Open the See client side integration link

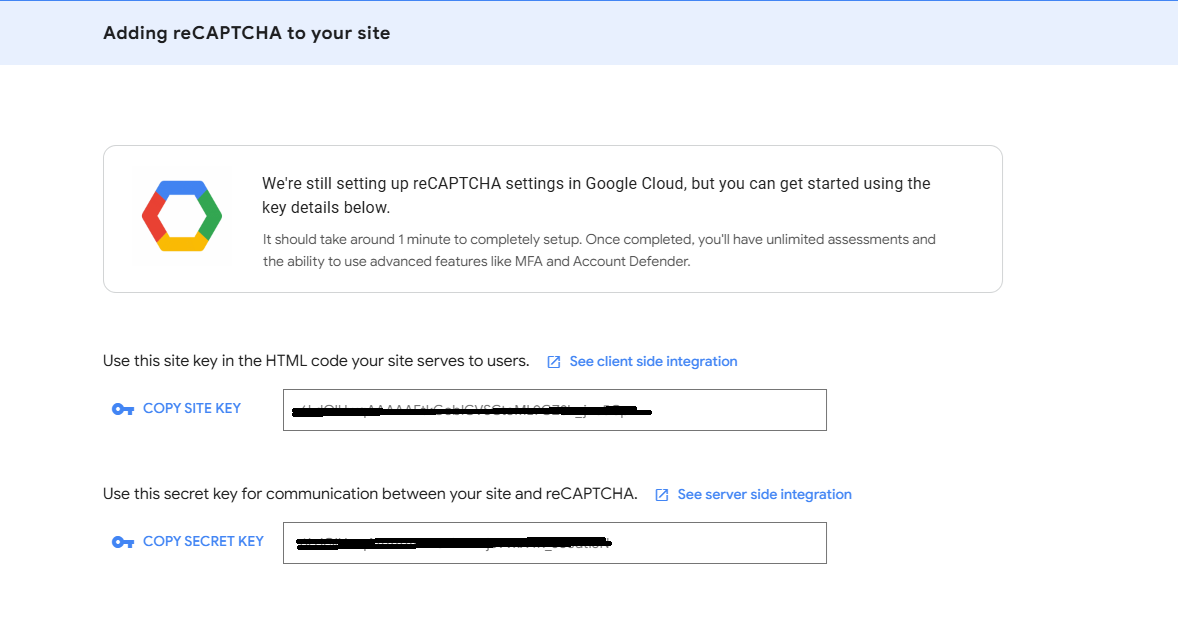pyautogui.click(x=654, y=361)
